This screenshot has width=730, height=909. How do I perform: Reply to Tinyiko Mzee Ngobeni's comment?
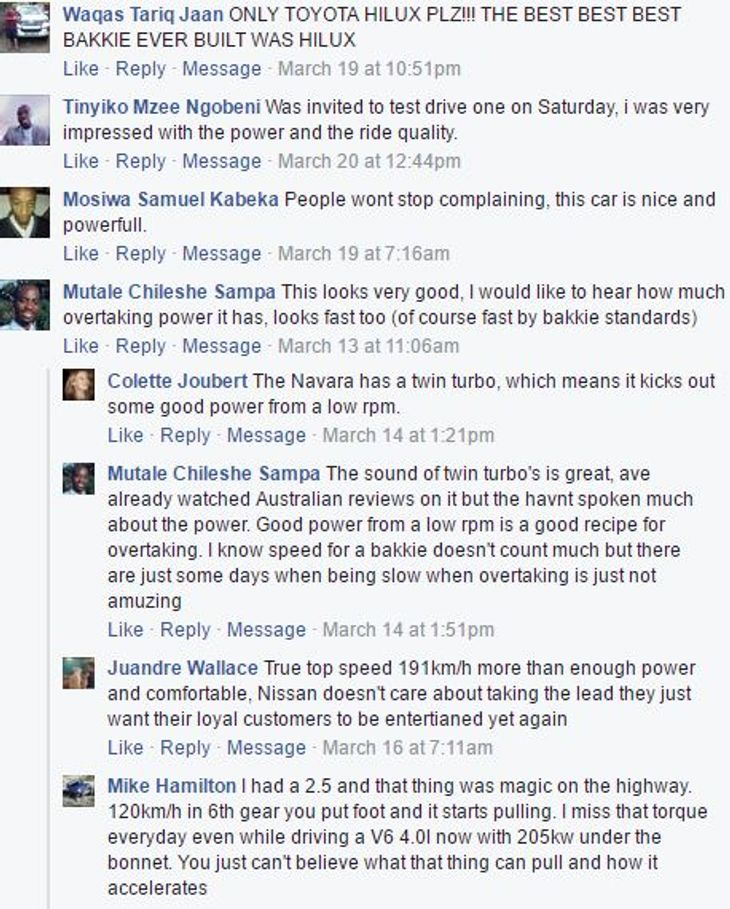[x=140, y=161]
